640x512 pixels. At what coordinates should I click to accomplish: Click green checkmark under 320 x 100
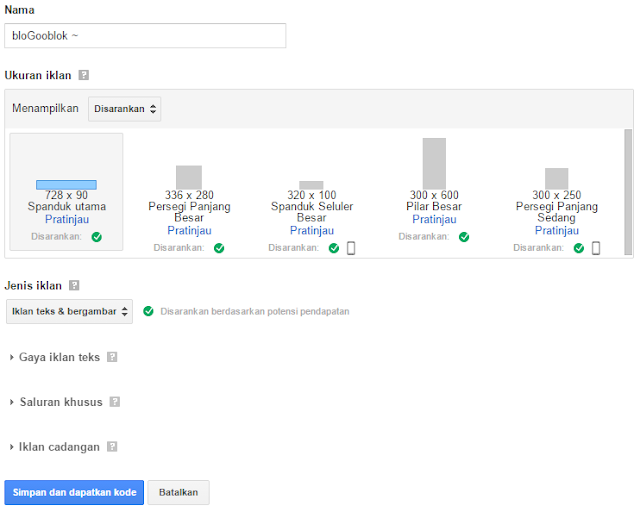(x=334, y=248)
